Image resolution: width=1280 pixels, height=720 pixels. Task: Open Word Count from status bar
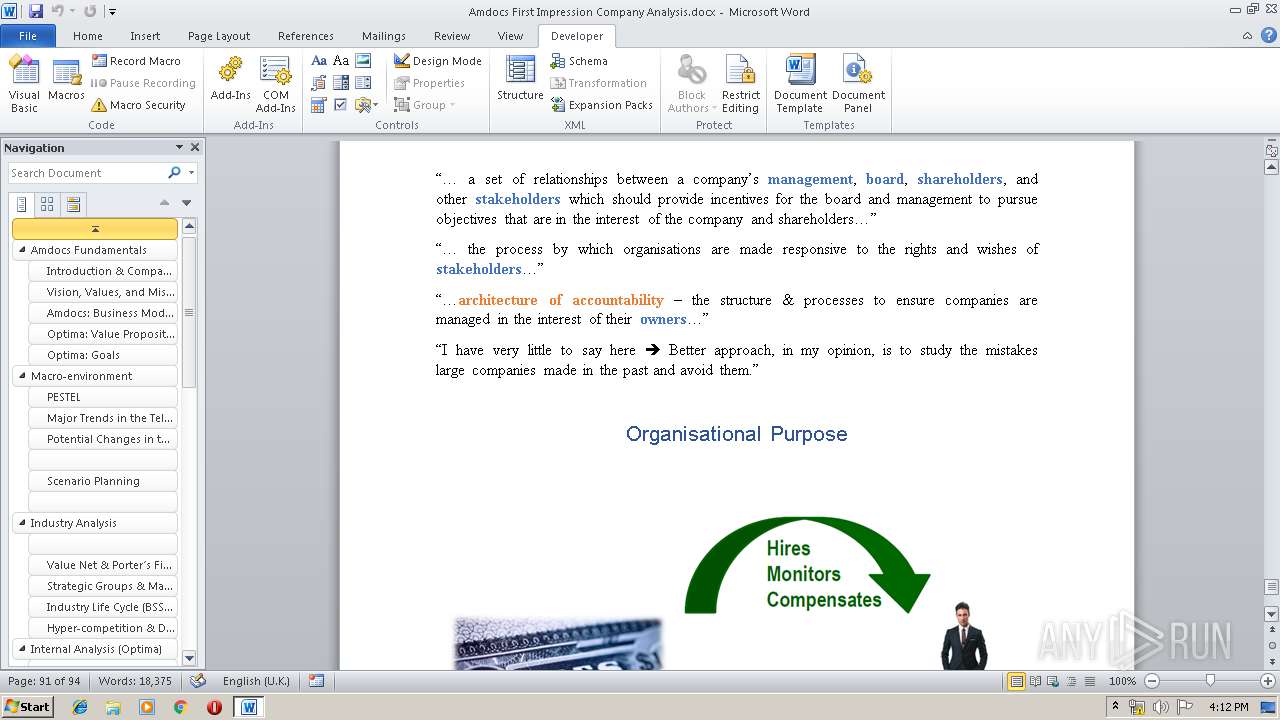point(135,681)
